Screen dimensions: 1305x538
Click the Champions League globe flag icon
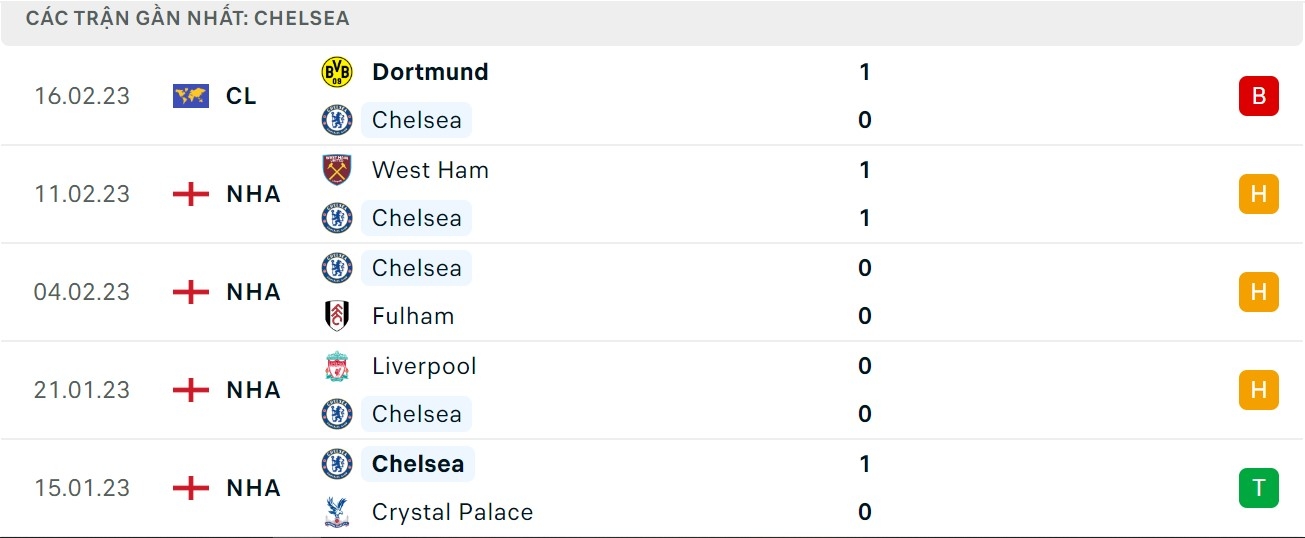click(190, 96)
